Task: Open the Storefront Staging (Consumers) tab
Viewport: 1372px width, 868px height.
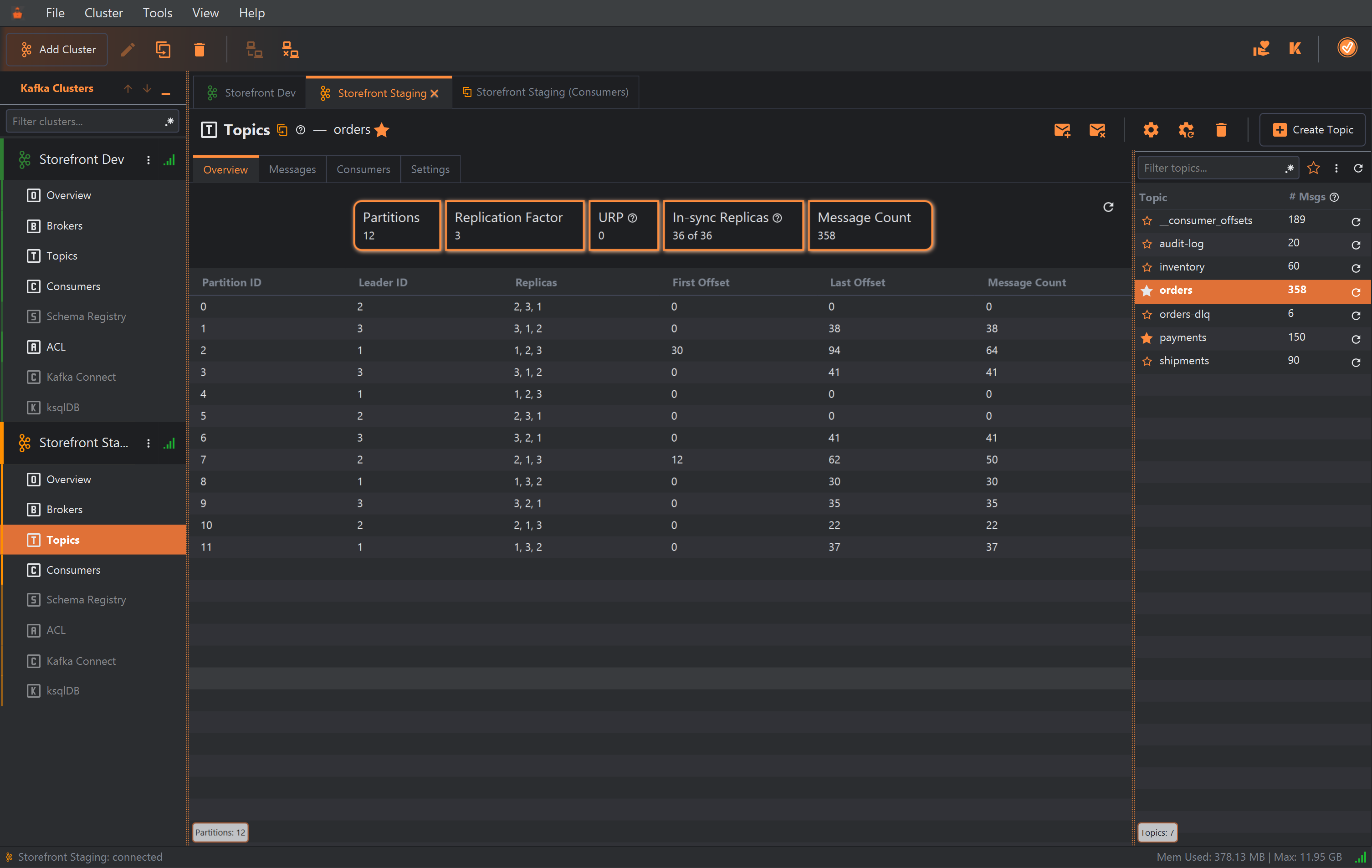Action: pos(545,92)
